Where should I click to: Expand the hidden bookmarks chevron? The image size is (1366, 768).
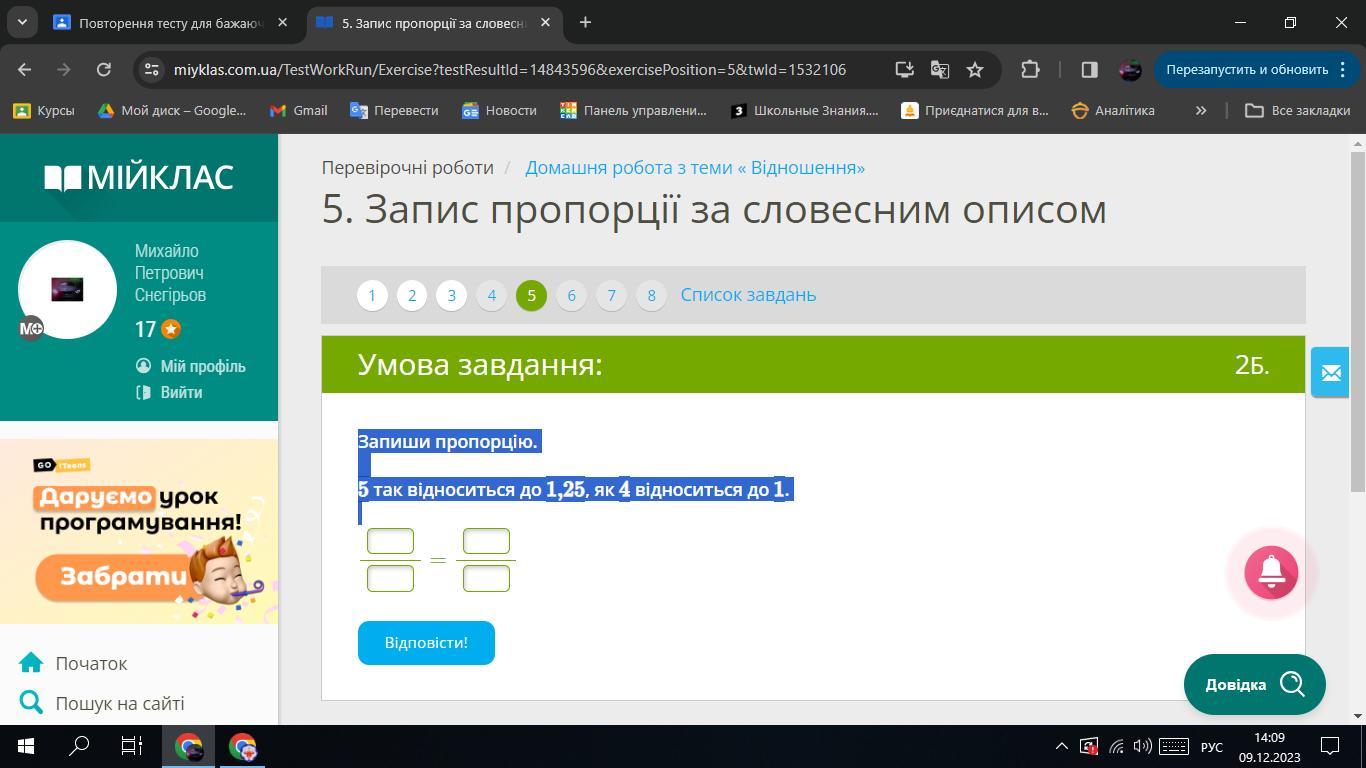(1200, 110)
